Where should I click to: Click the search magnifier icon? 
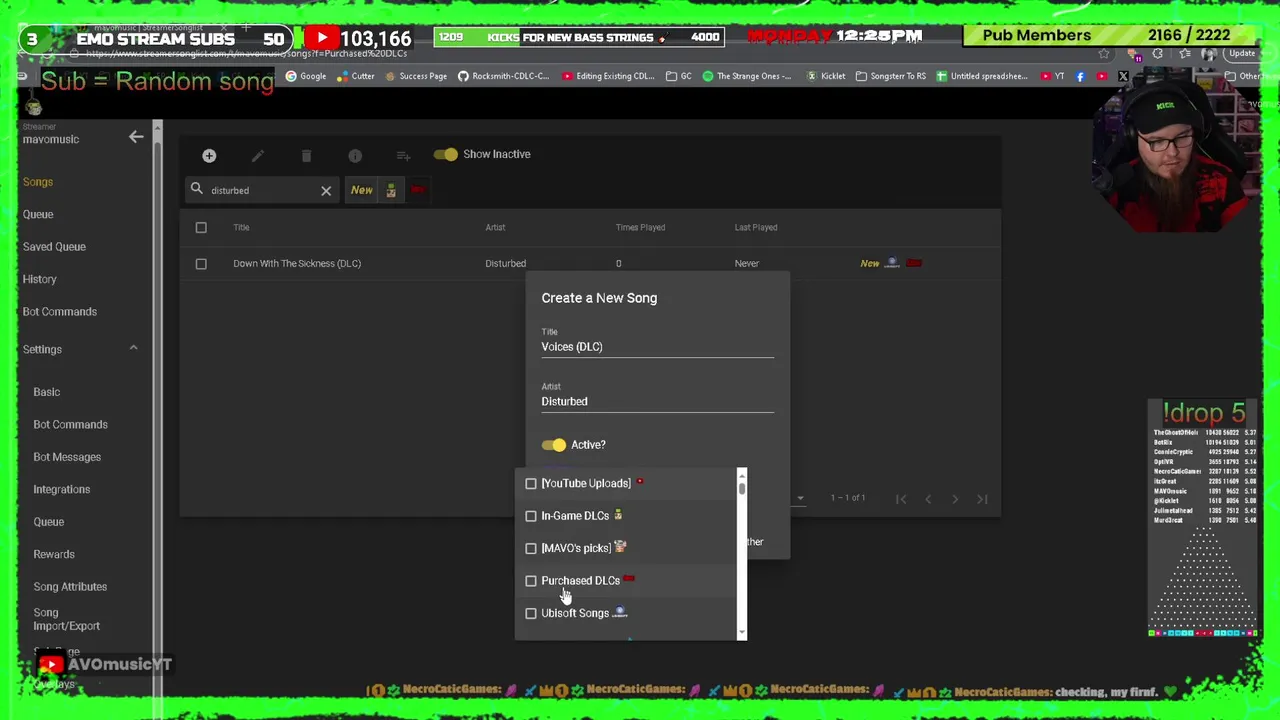(x=197, y=189)
